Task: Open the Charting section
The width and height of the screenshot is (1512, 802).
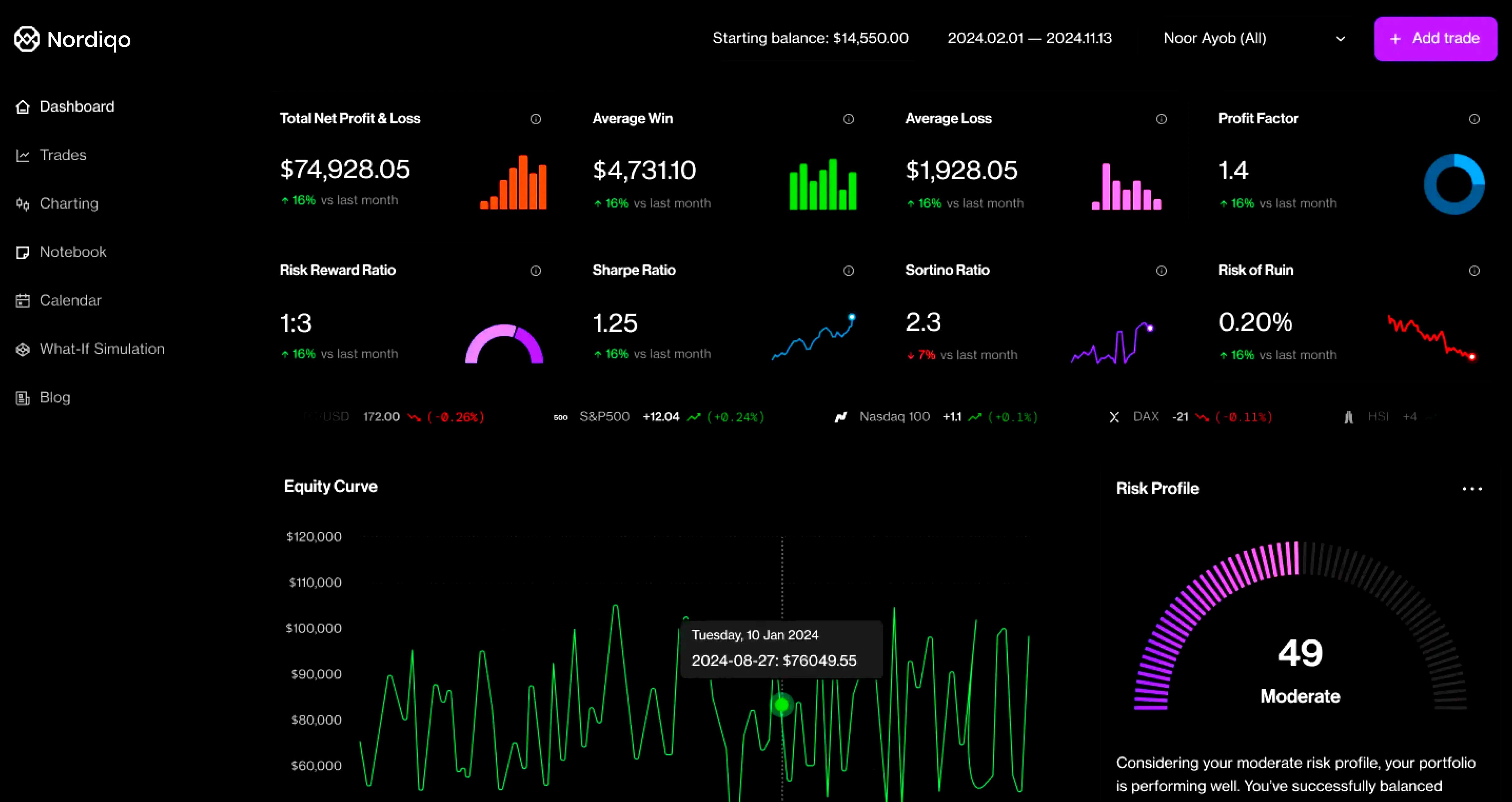Action: click(69, 204)
